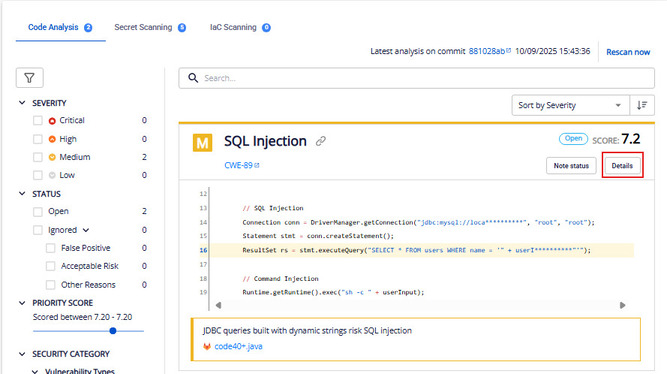Screen dimensions: 667x374
Task: Collapse the SEVERITY filter section
Action: tap(22, 103)
